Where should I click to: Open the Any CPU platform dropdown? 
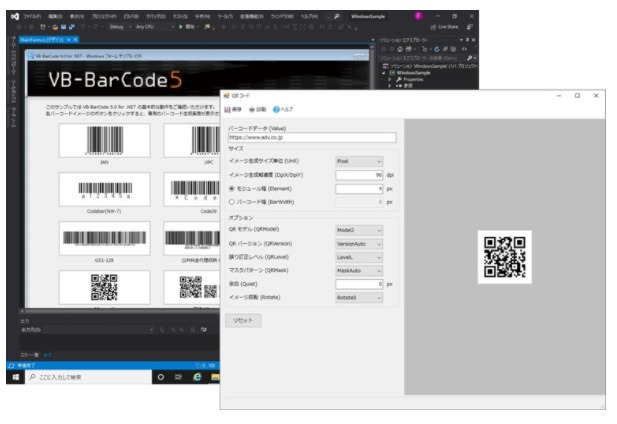155,27
